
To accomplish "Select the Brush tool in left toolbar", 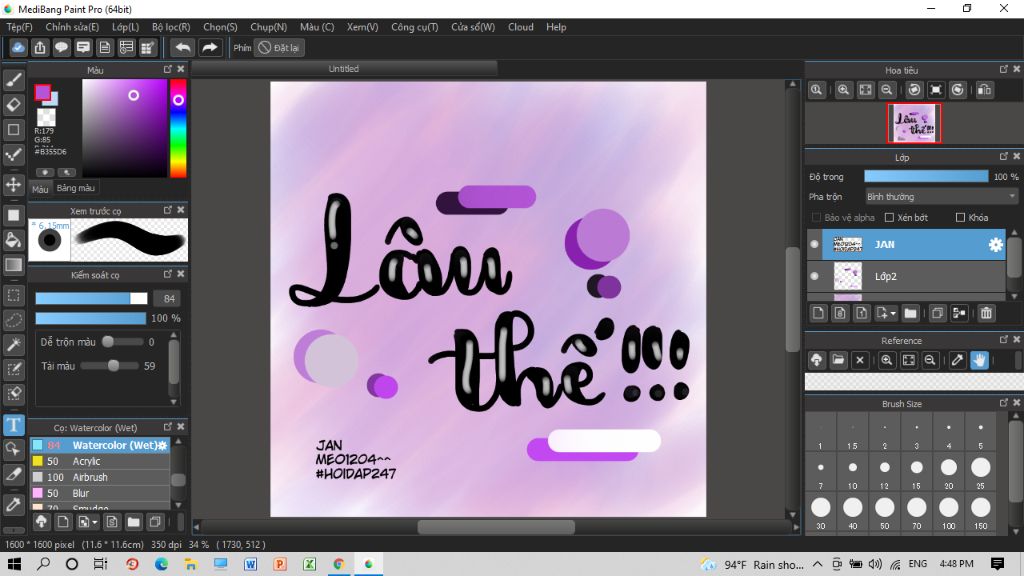I will coord(14,80).
